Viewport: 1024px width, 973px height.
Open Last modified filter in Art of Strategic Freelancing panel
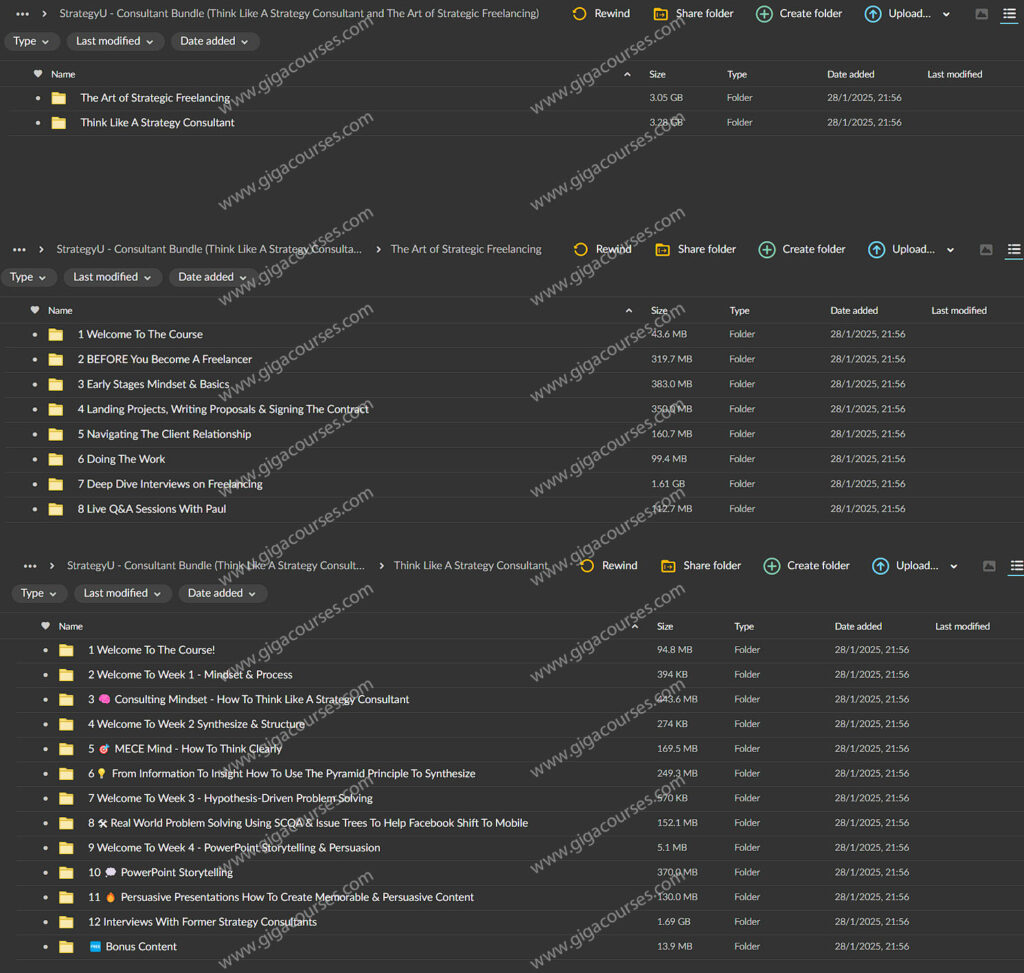click(x=112, y=277)
